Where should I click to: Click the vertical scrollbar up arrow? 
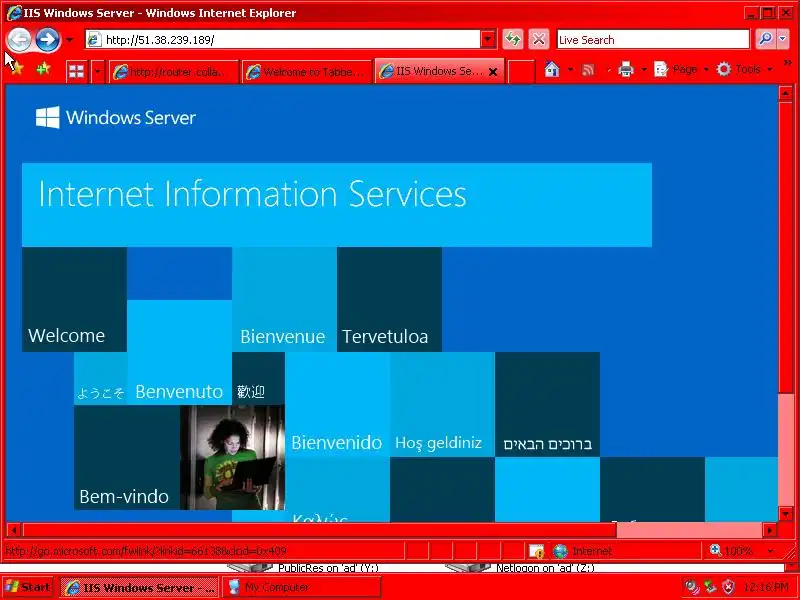785,93
